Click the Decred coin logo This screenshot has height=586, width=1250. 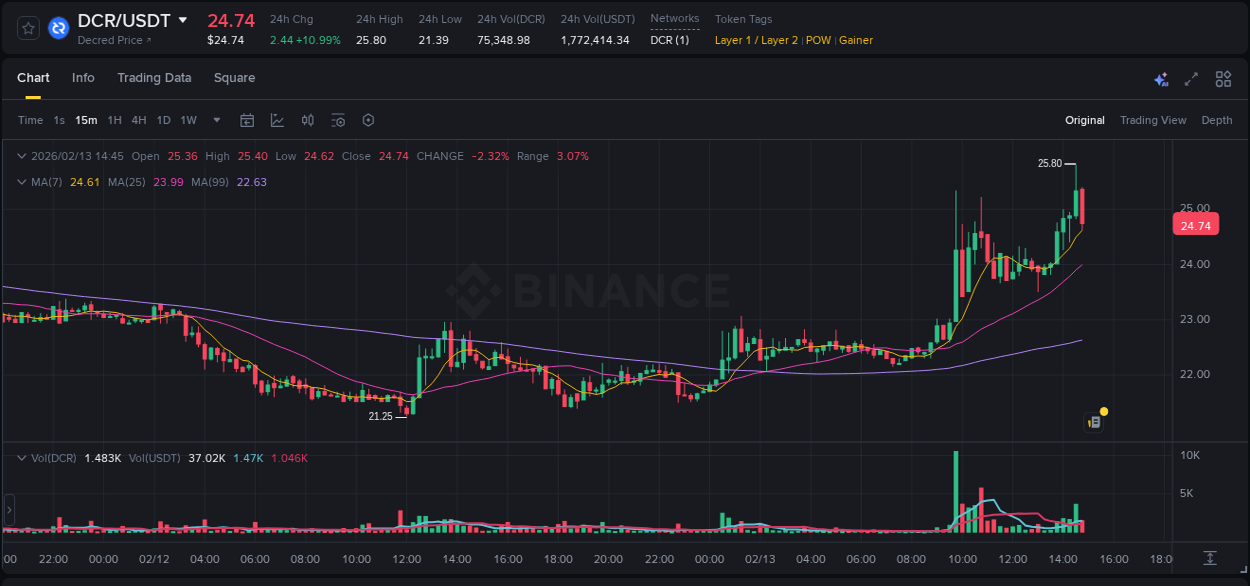point(58,28)
